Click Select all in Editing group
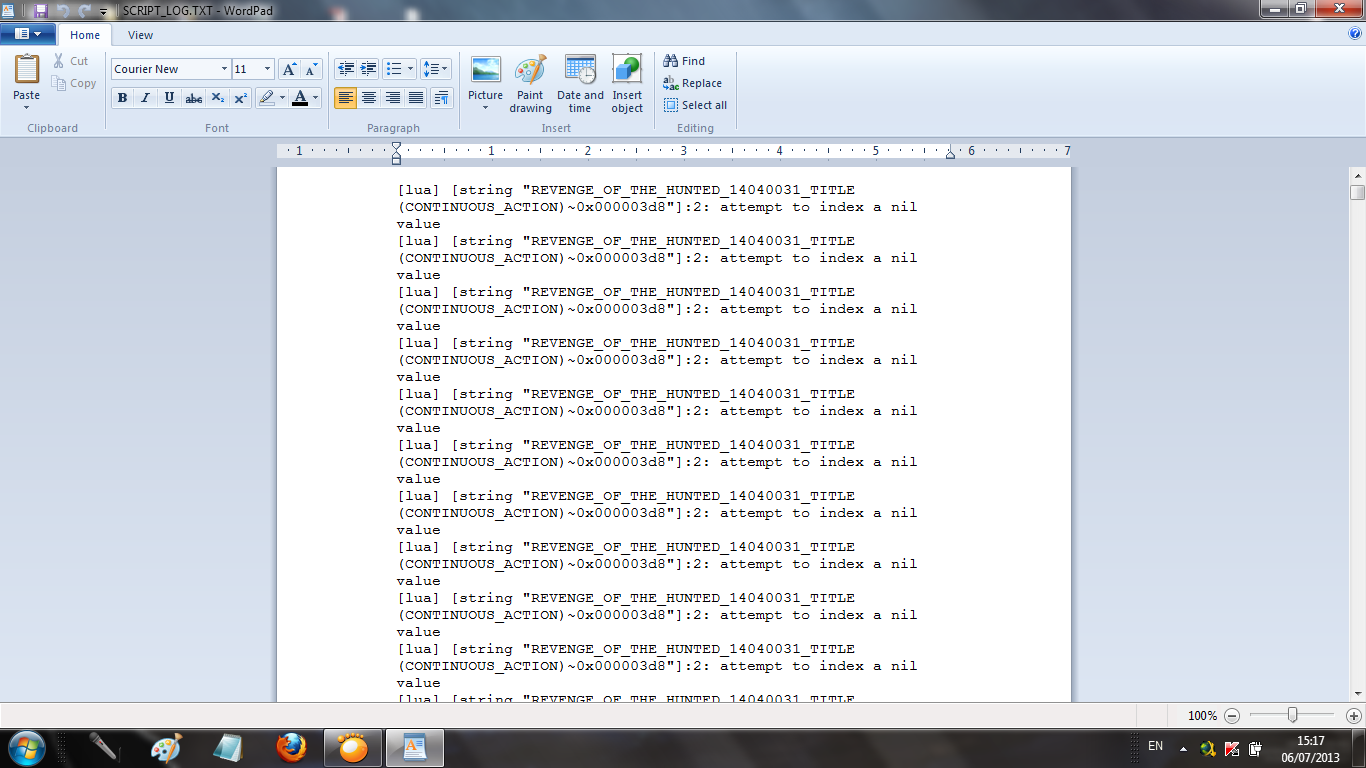1366x768 pixels. tap(696, 105)
